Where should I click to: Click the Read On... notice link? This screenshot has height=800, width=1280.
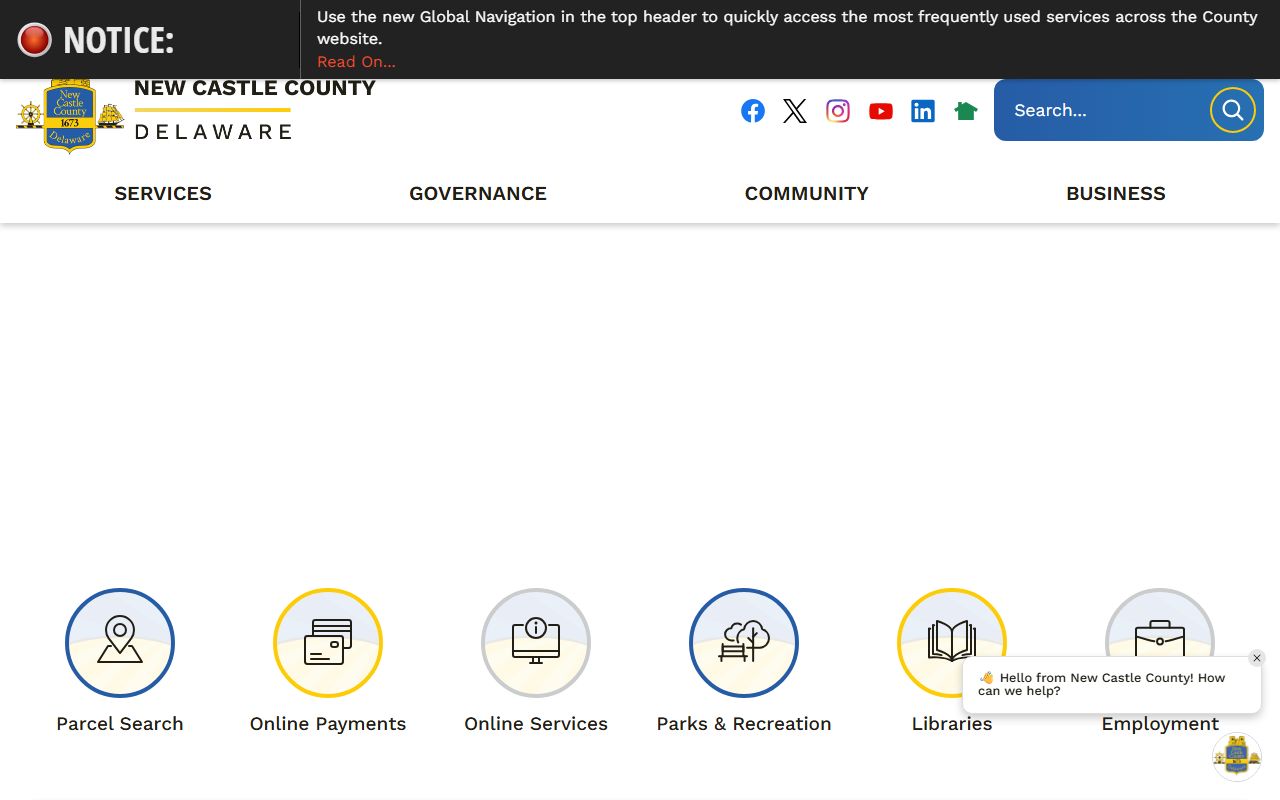(356, 62)
